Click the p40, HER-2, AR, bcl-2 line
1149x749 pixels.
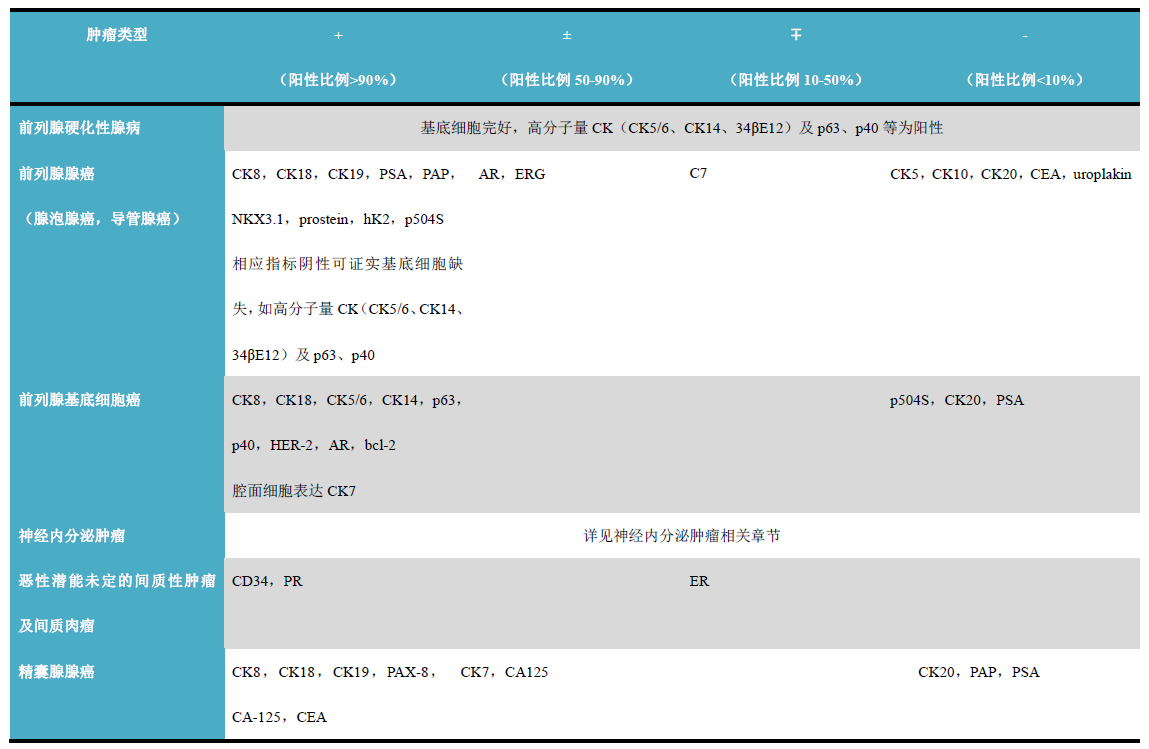click(x=313, y=445)
